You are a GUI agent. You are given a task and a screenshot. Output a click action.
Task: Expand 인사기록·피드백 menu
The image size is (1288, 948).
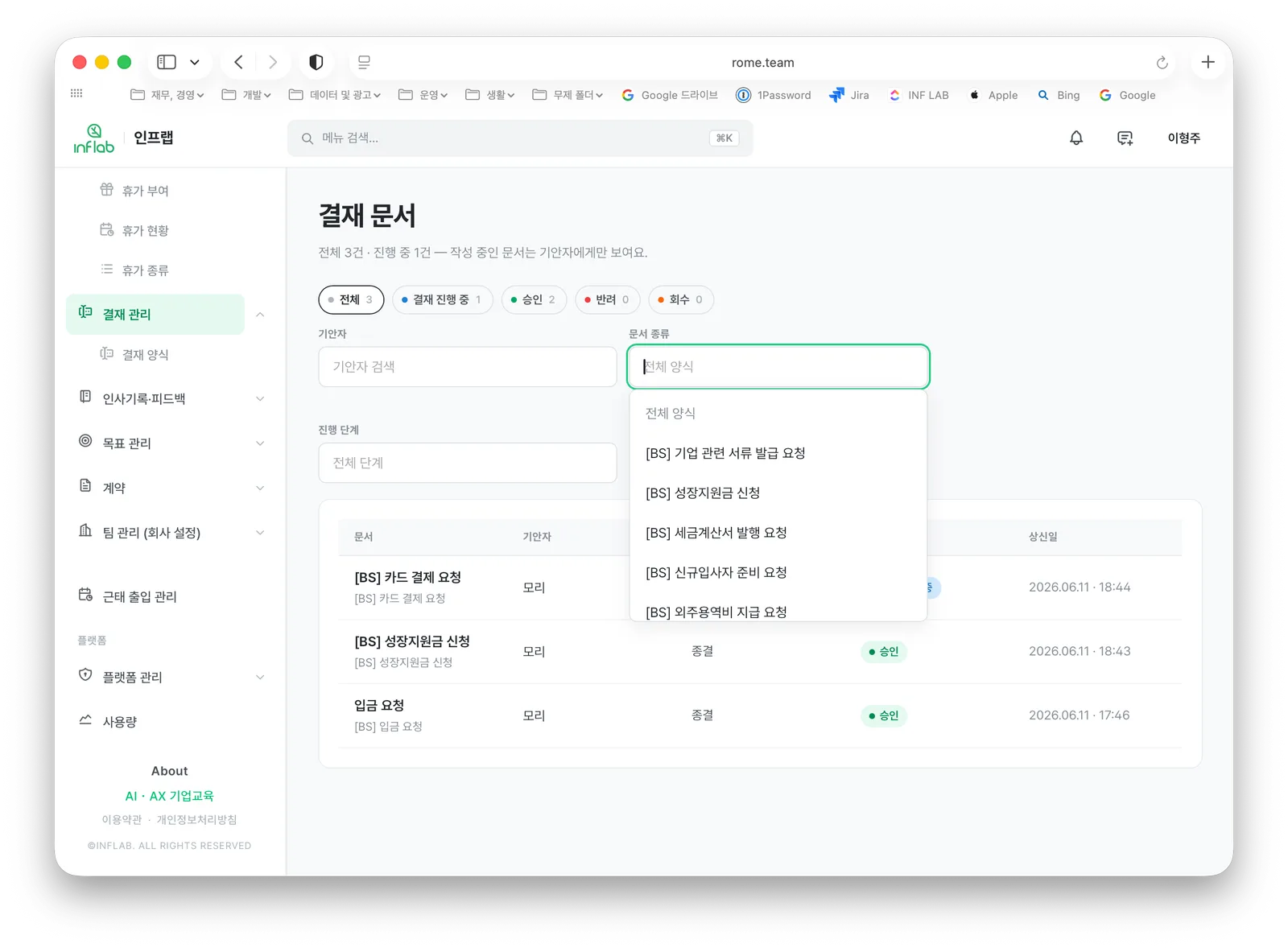(x=171, y=398)
